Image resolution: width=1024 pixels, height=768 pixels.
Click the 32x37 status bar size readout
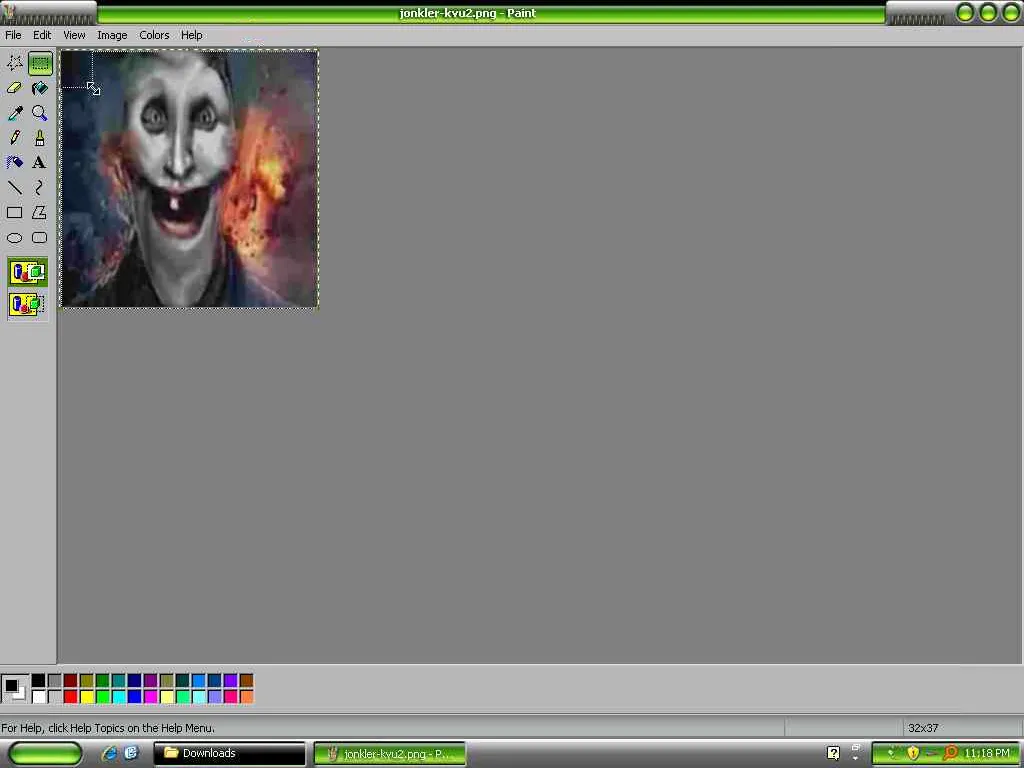923,728
